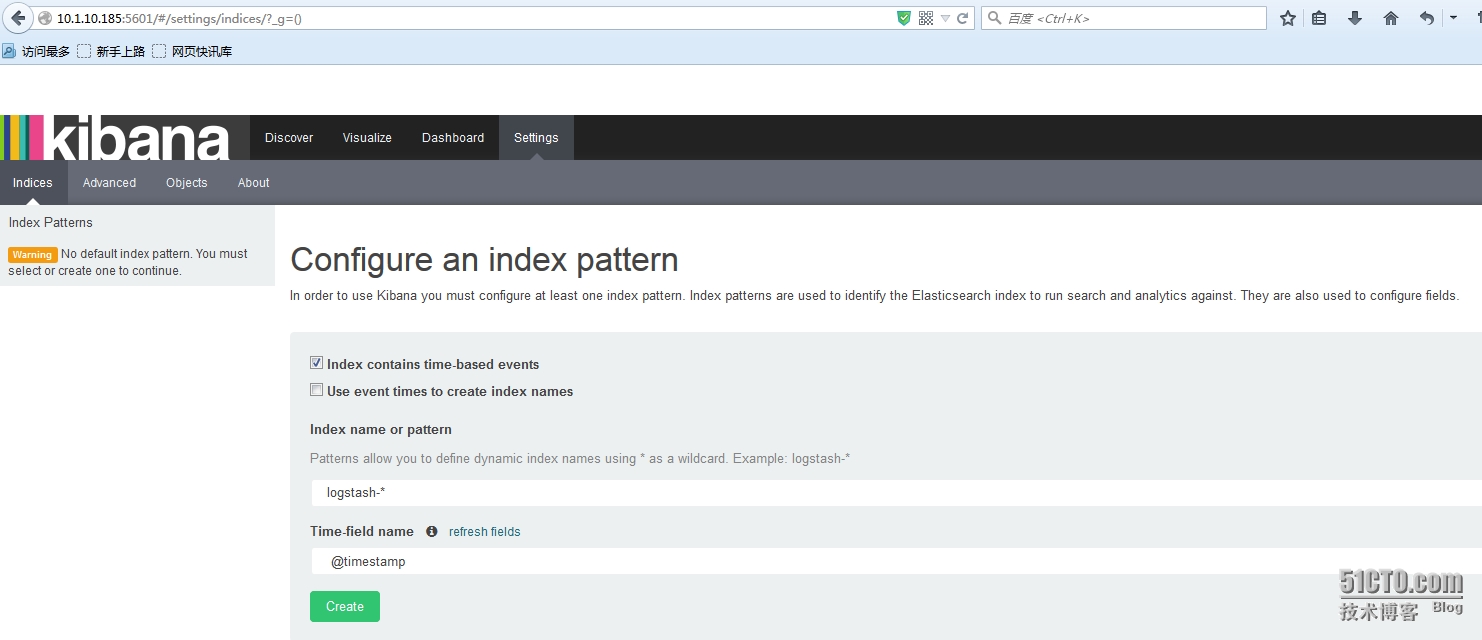Select the Indices sub-tab
Image resolution: width=1482 pixels, height=640 pixels.
[33, 183]
